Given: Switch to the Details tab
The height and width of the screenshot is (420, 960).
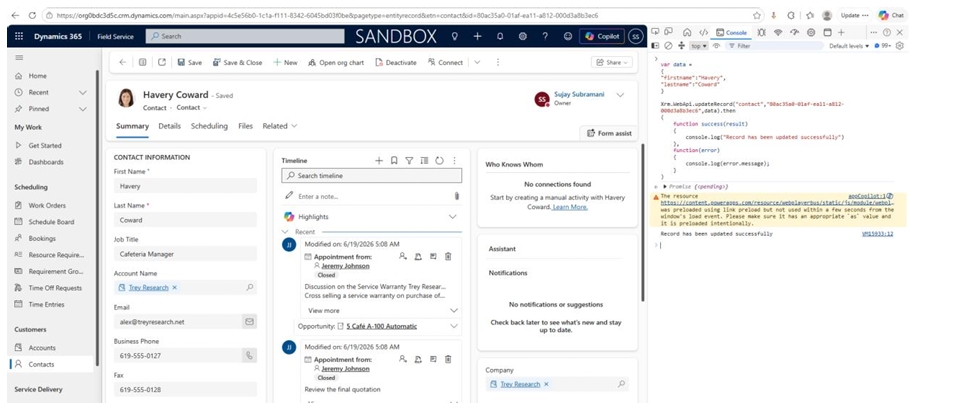Looking at the screenshot, I should (170, 126).
